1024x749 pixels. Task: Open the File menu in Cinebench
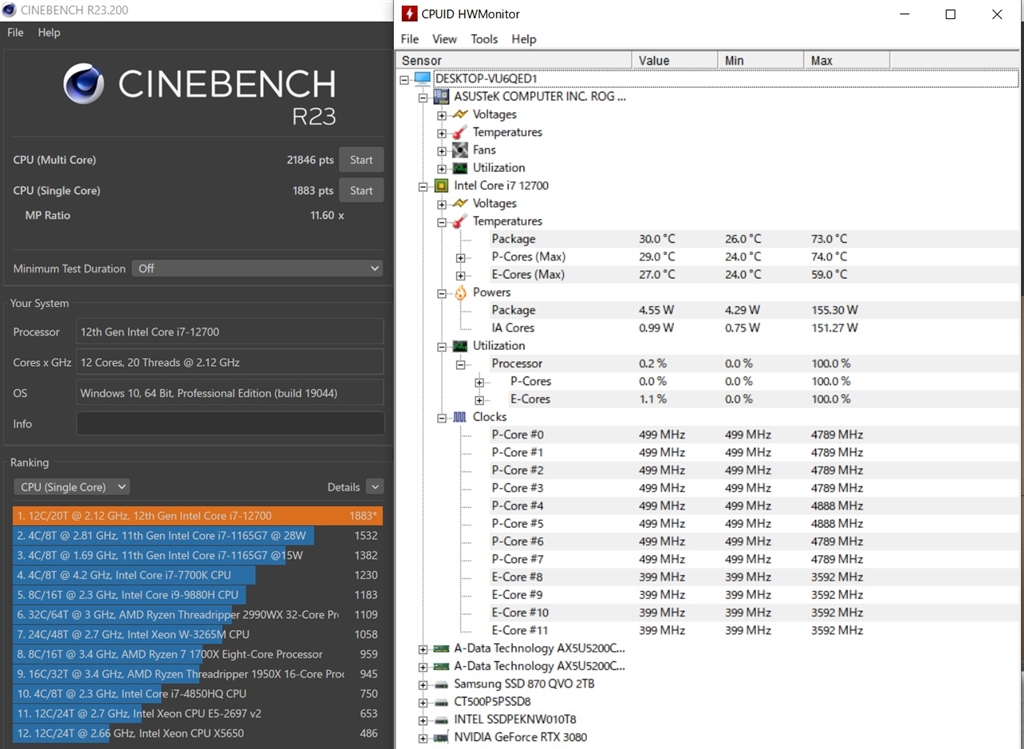click(15, 33)
